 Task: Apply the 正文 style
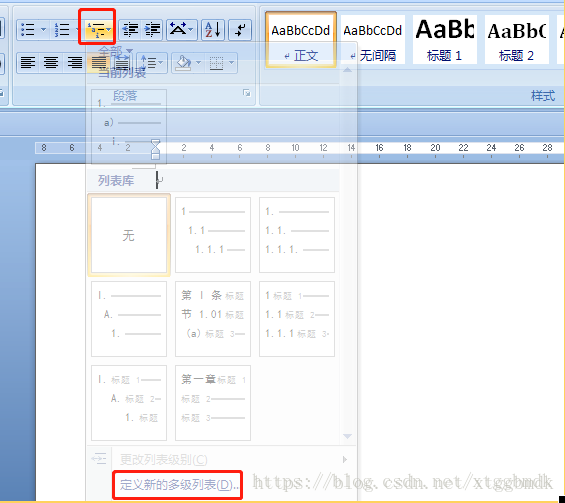coord(301,40)
